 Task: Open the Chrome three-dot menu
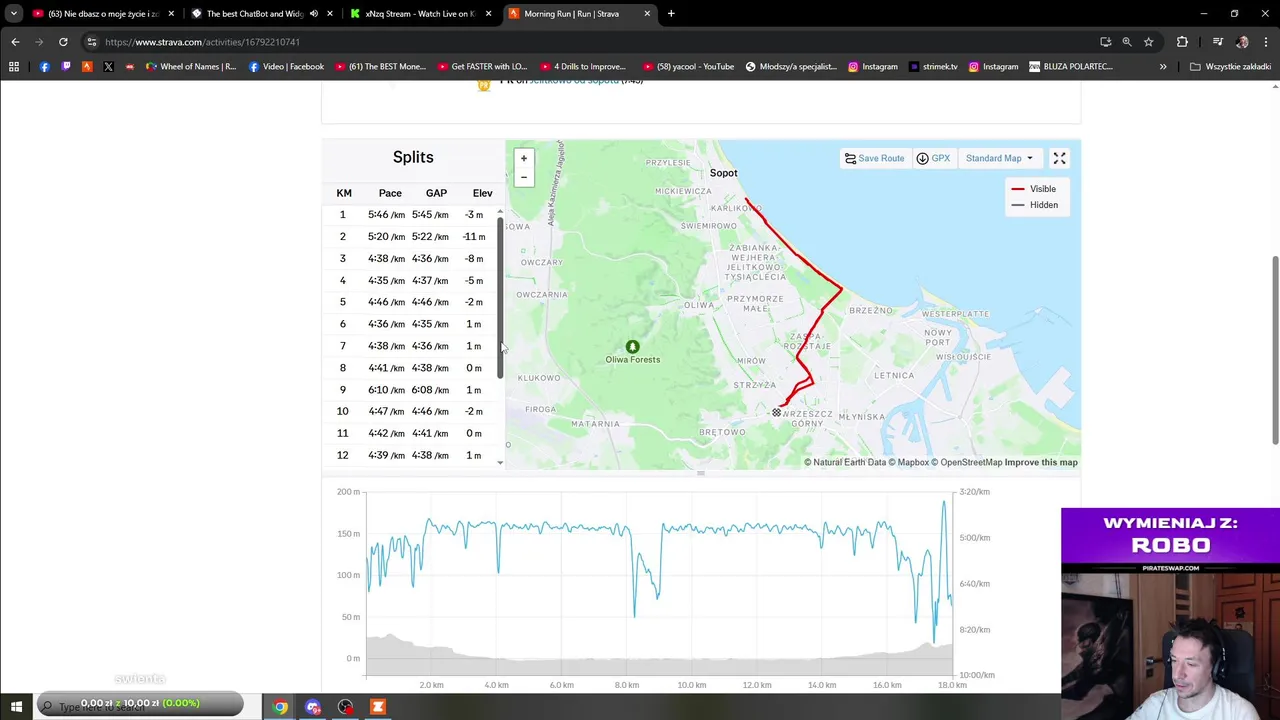coord(1266,42)
